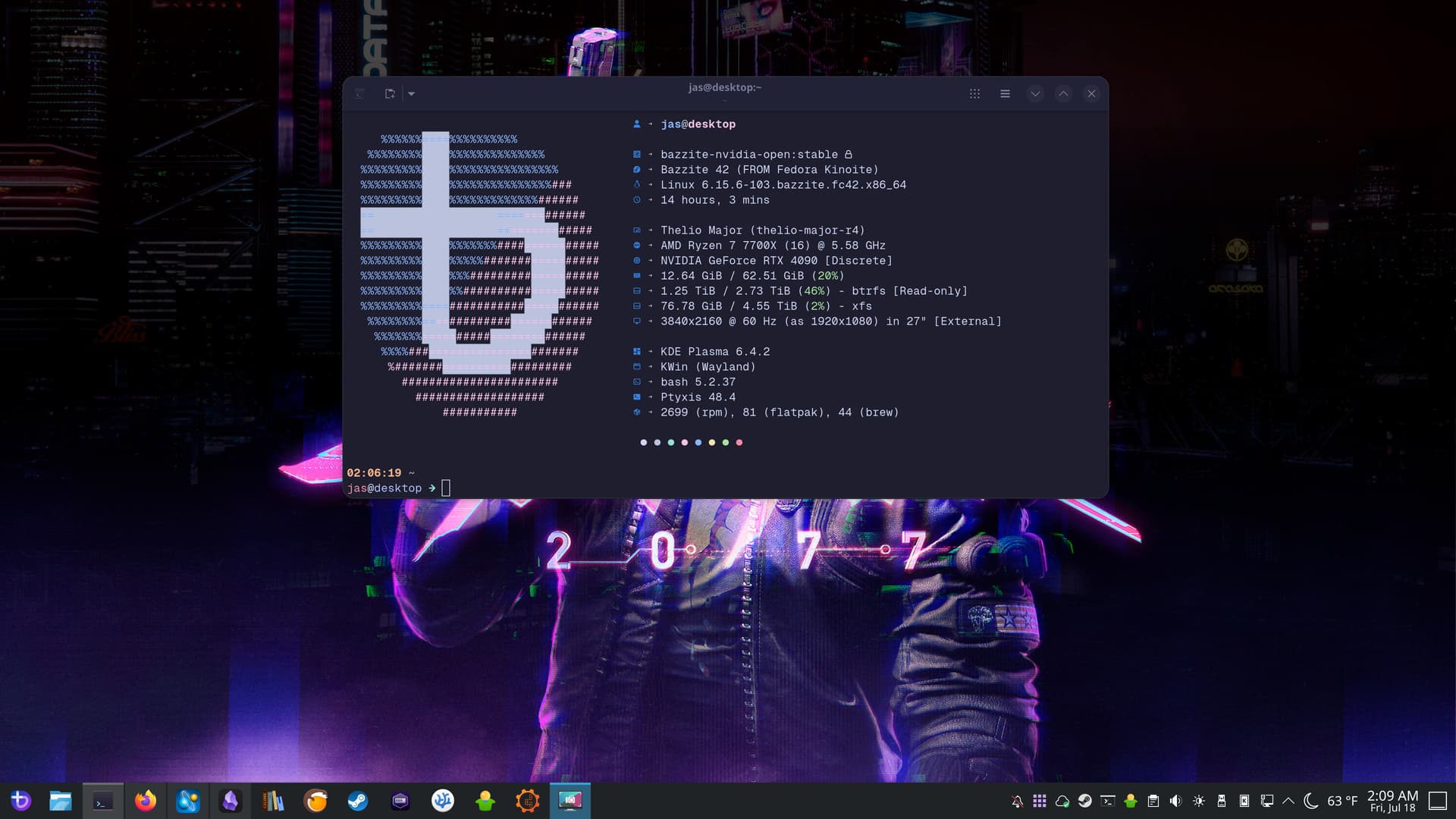Click the KDE Plasma 6.4.2 line
1456x819 pixels.
click(x=715, y=351)
